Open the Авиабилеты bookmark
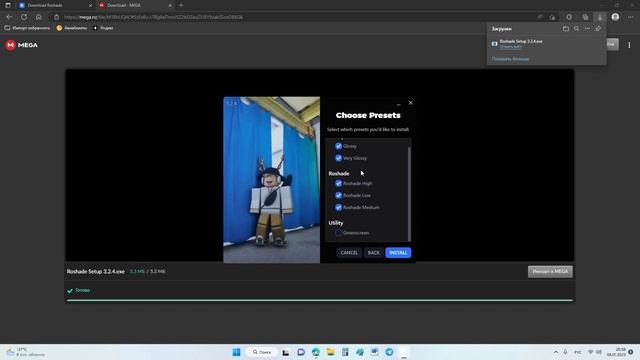Image resolution: width=640 pixels, height=360 pixels. [x=72, y=28]
